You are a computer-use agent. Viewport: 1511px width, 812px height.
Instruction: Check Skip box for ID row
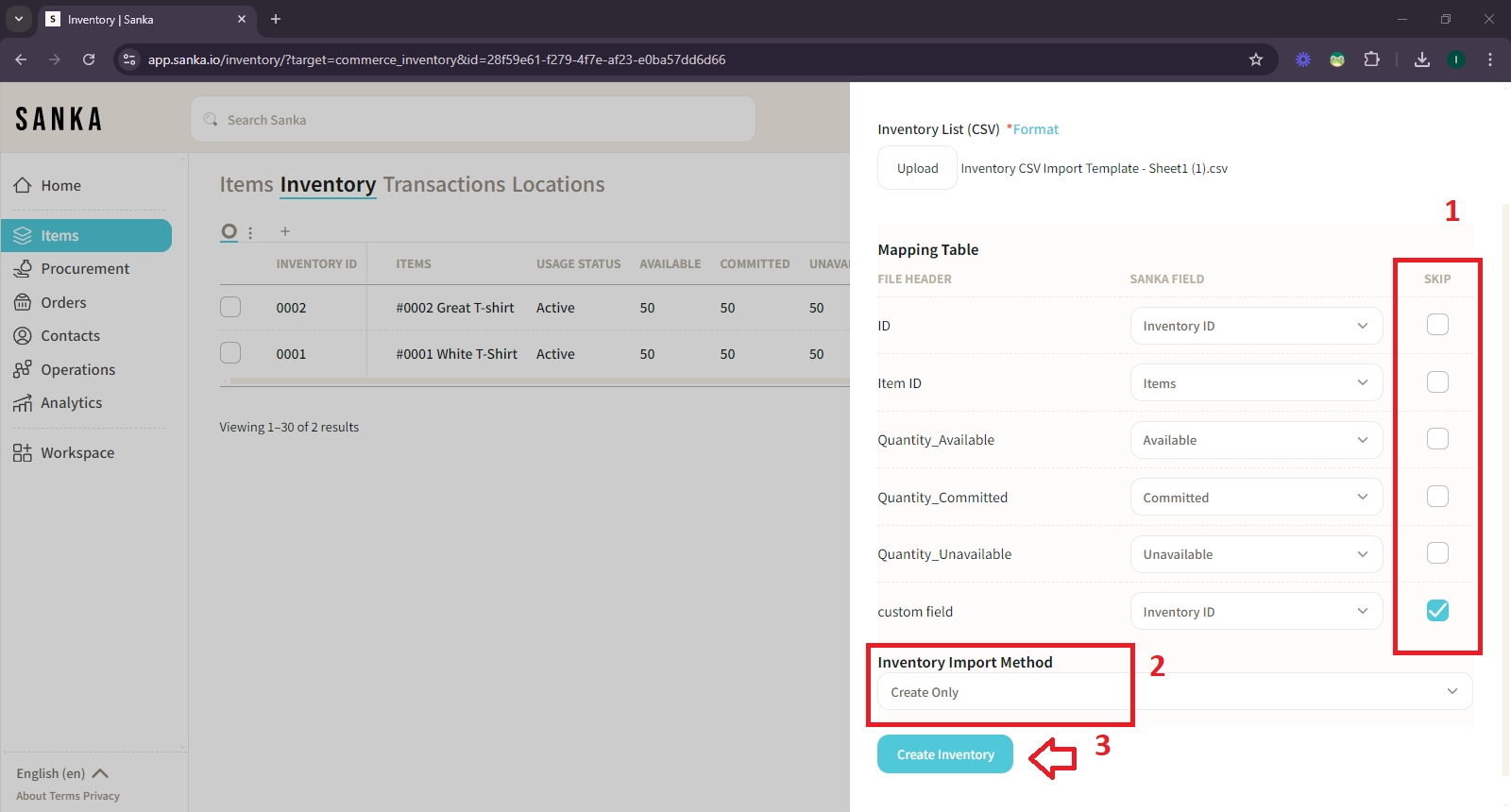(x=1436, y=325)
